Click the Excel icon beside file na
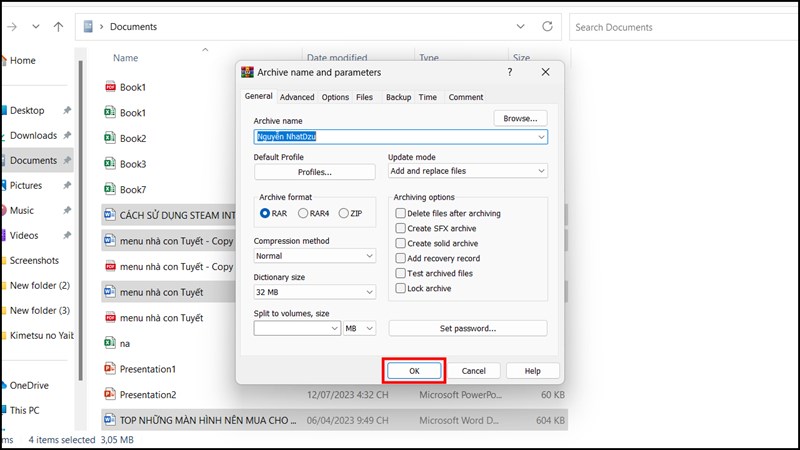Viewport: 800px width, 450px height. 110,343
